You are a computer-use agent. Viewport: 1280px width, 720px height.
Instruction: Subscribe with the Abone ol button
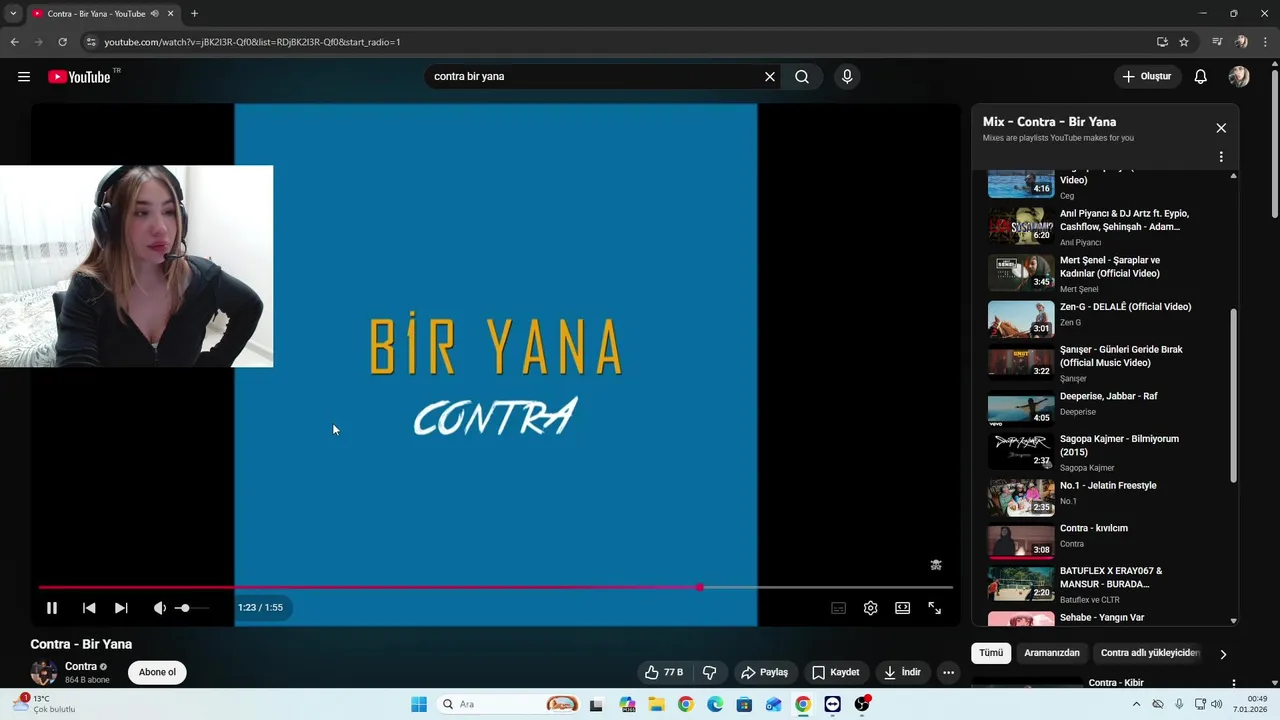[157, 672]
